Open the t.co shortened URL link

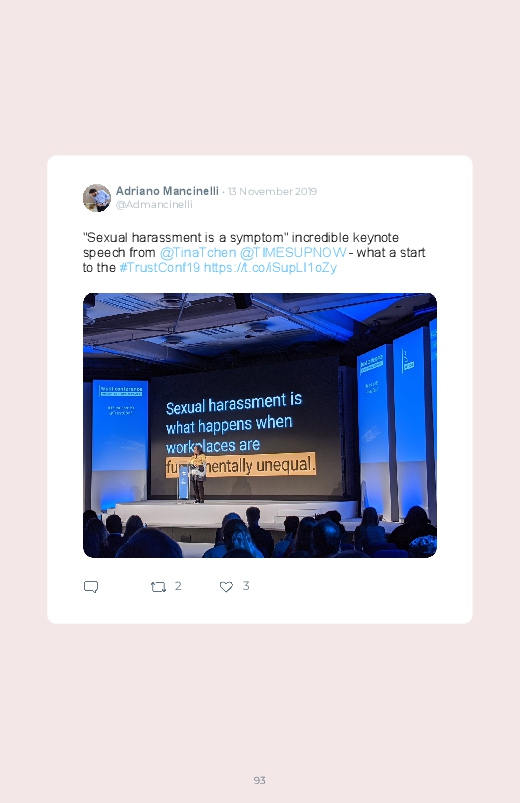(x=270, y=267)
